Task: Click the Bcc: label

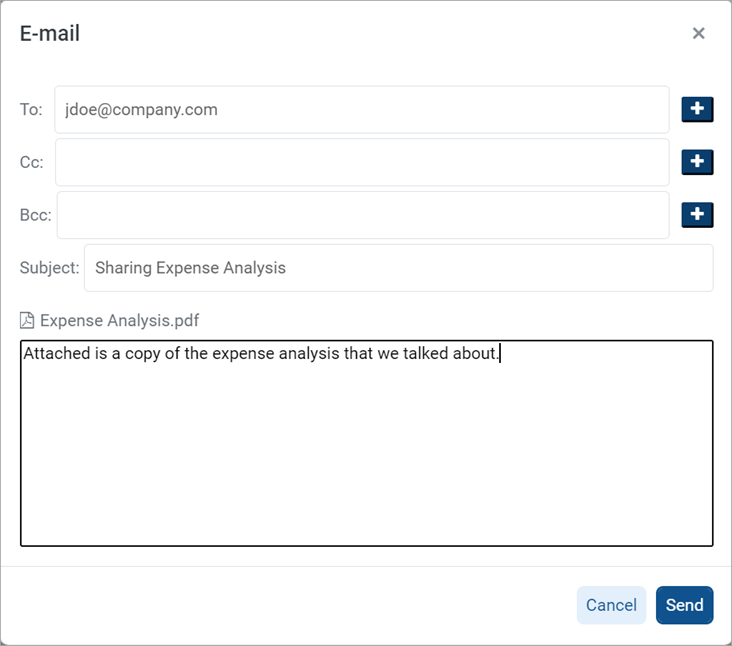Action: click(35, 215)
